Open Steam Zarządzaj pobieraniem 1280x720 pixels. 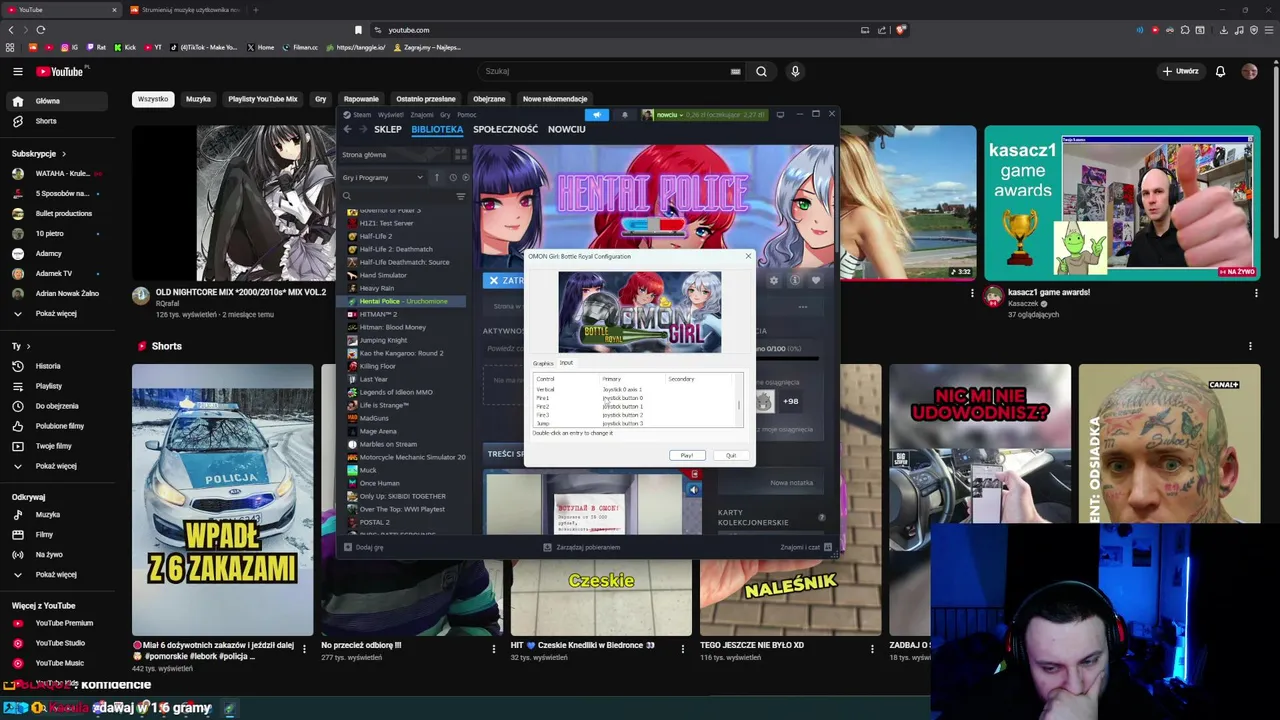pyautogui.click(x=582, y=547)
